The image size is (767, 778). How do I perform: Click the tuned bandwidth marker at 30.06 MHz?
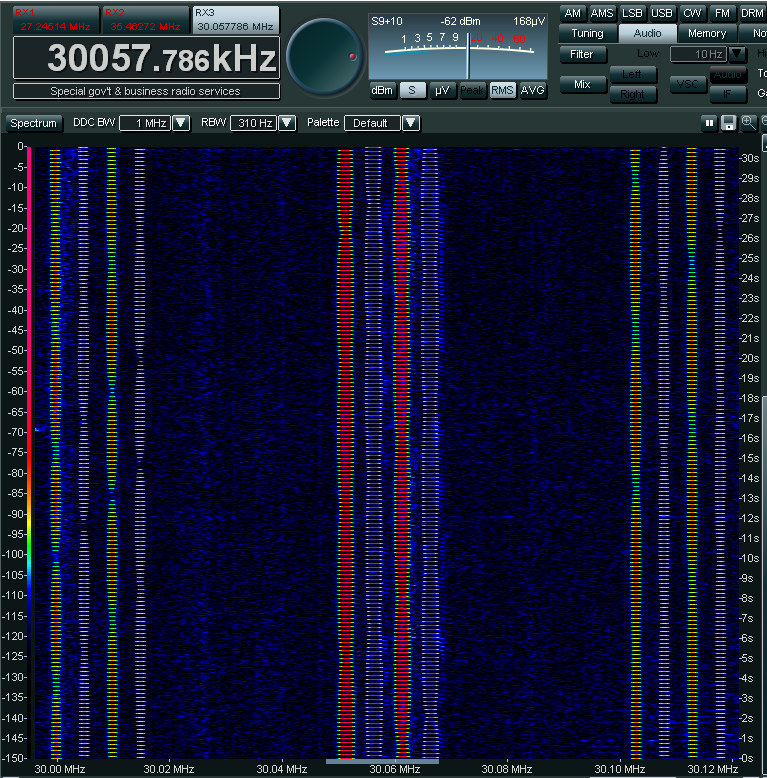coord(382,761)
